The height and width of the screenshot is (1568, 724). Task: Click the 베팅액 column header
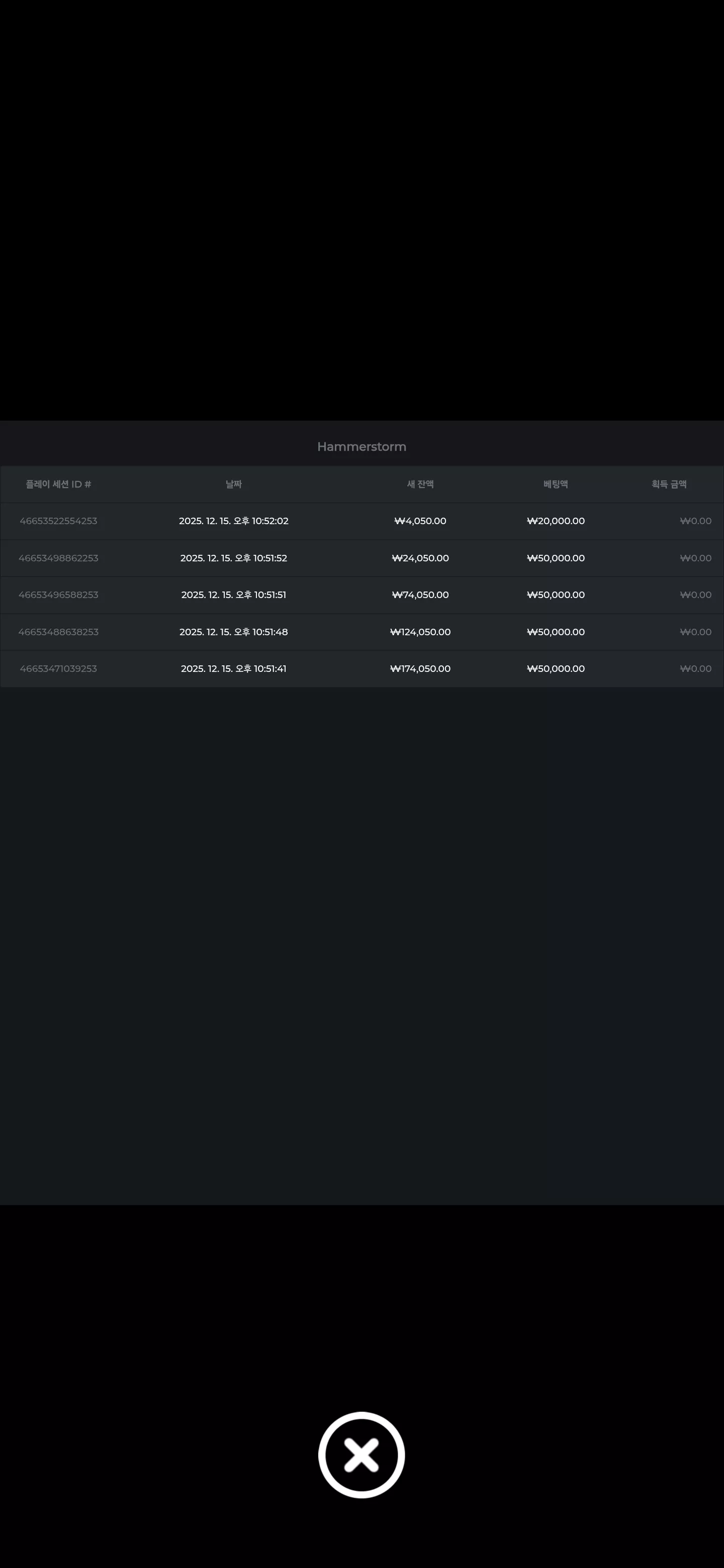tap(556, 484)
